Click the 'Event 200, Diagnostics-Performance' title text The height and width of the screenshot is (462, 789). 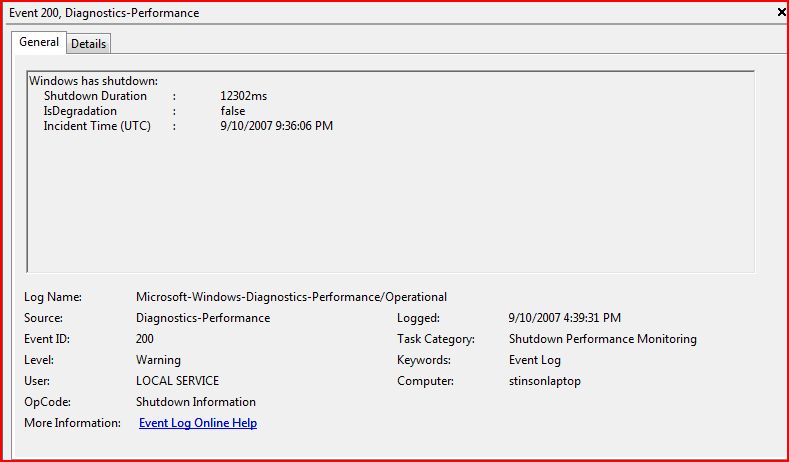click(x=104, y=13)
